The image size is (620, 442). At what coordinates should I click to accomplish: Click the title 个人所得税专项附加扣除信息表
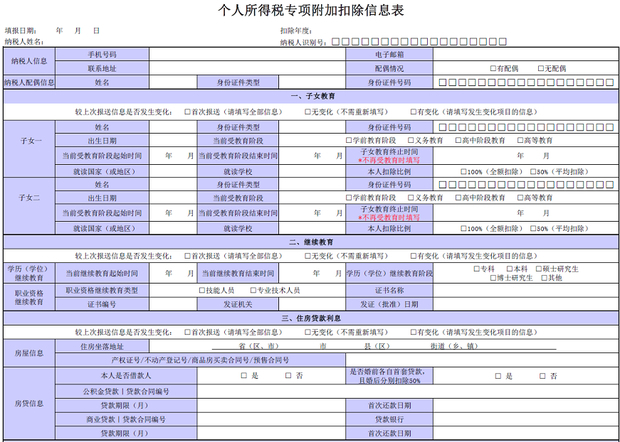click(311, 10)
